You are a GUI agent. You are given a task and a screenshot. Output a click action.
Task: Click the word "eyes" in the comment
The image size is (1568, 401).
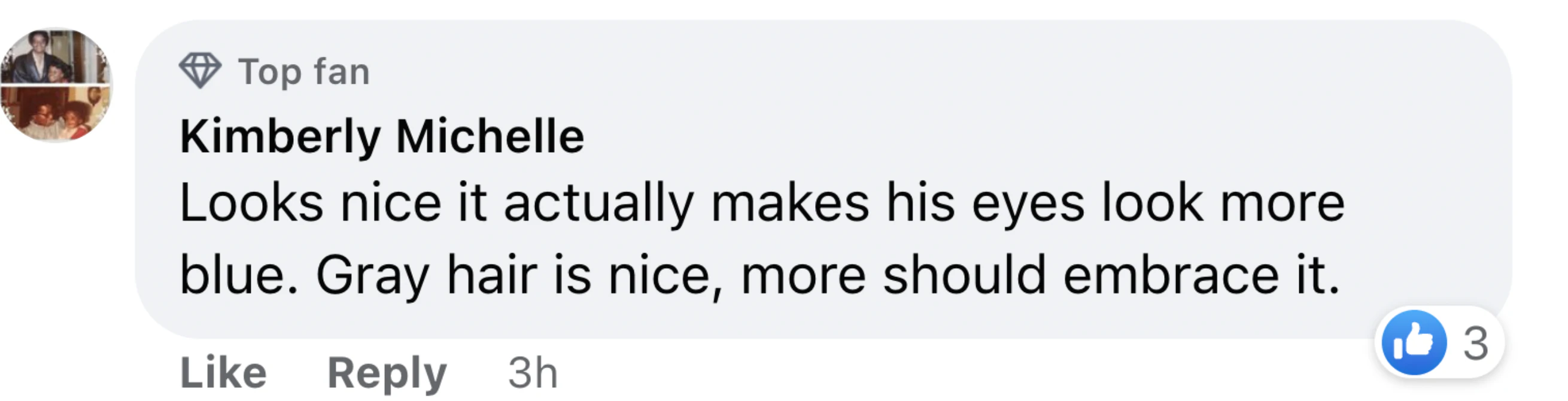click(1028, 205)
